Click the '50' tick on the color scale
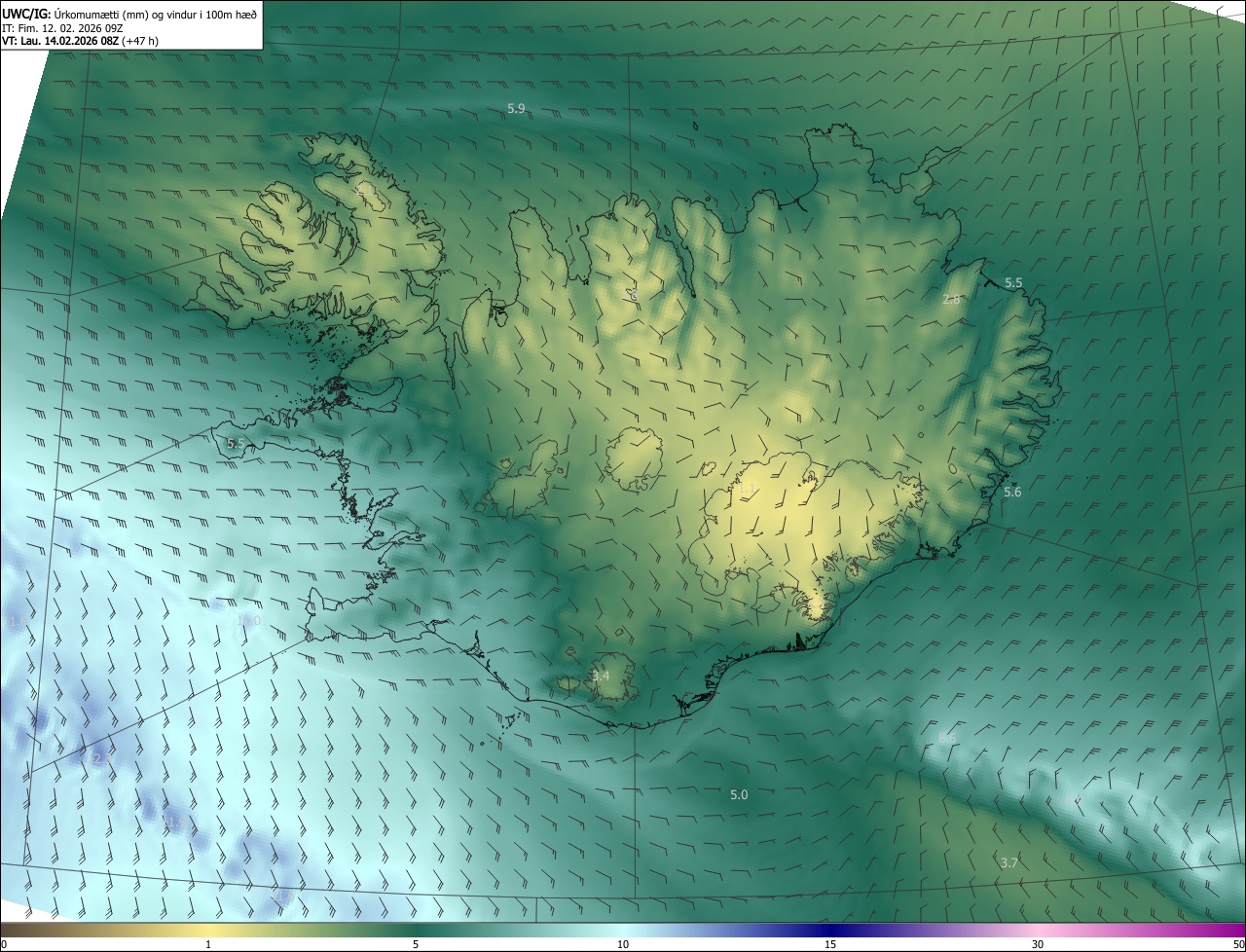Screen dimensions: 1246x952 [x=1238, y=945]
